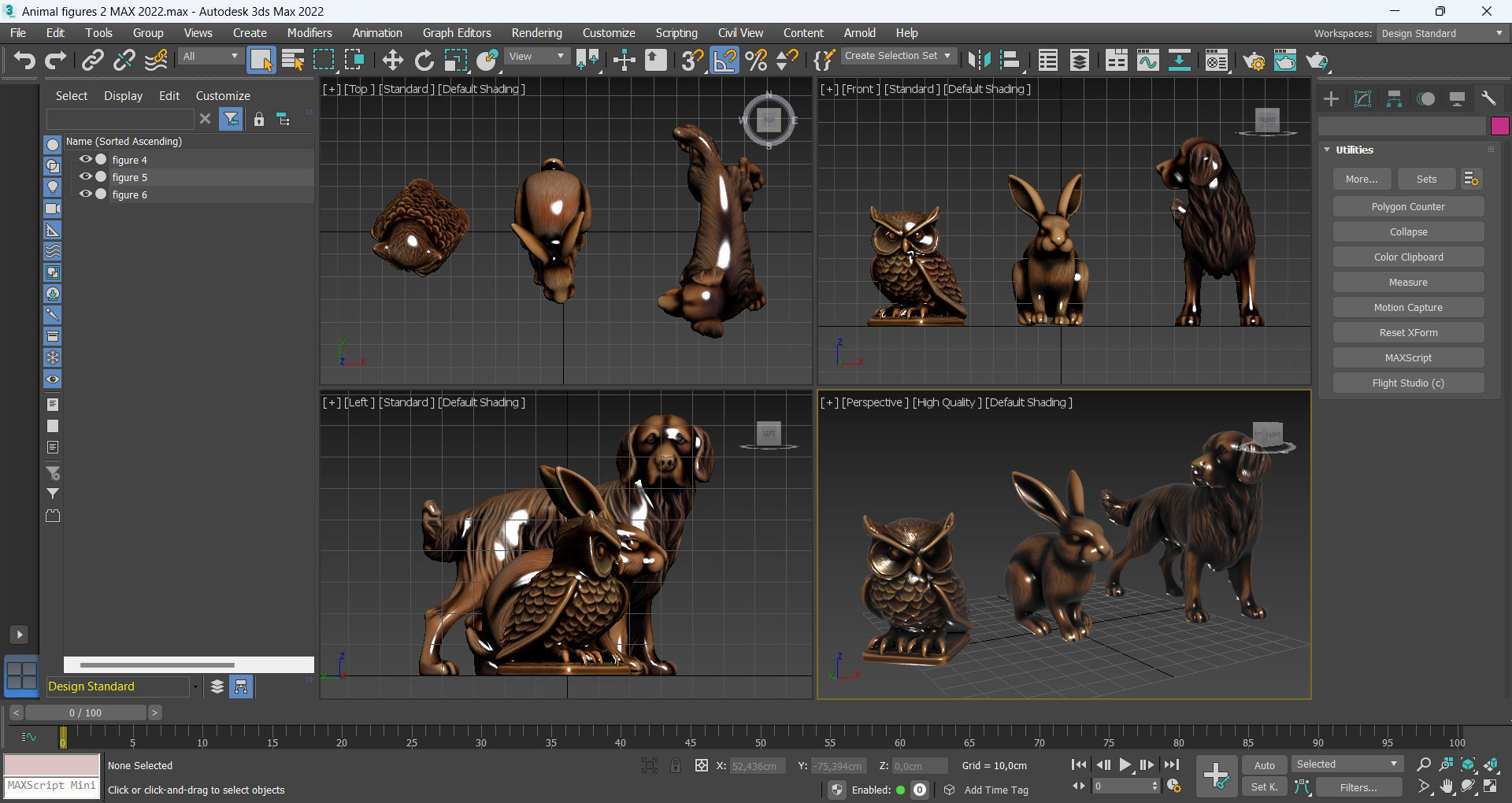Viewport: 1512px width, 803px height.
Task: Click the Polygon Counter utility button
Action: click(1408, 207)
